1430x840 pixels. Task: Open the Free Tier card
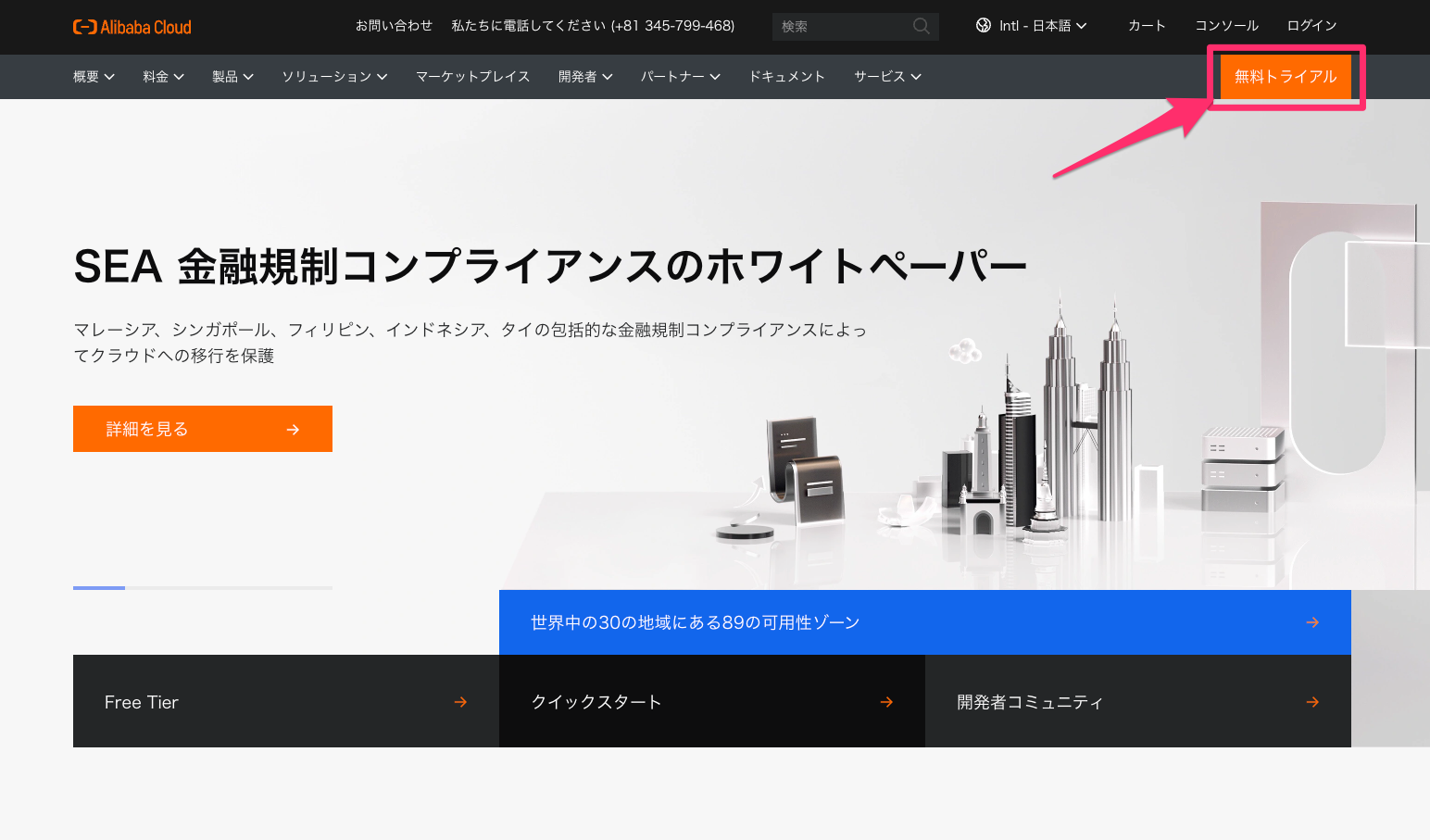pyautogui.click(x=286, y=701)
